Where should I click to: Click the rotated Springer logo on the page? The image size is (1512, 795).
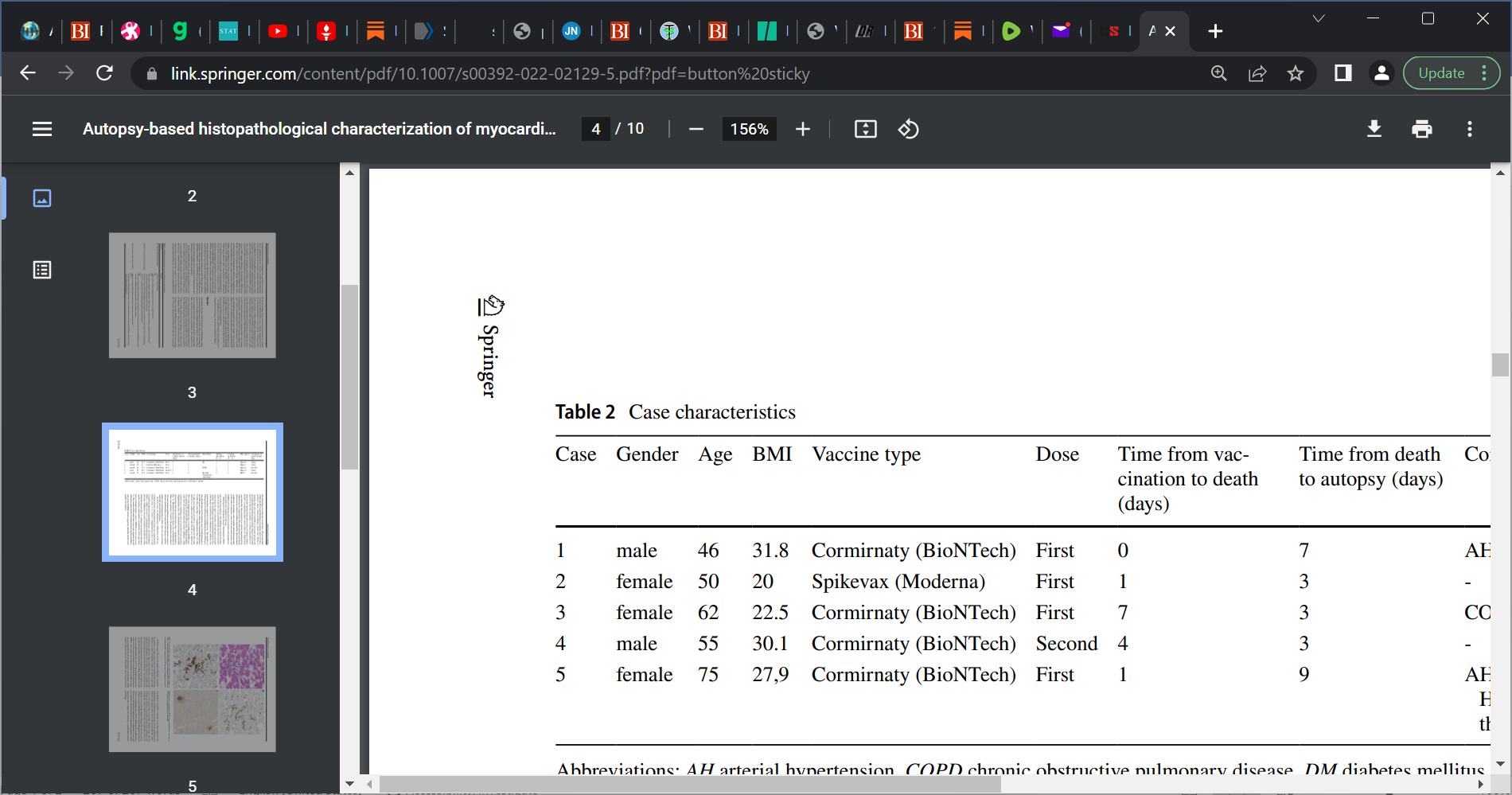click(490, 346)
